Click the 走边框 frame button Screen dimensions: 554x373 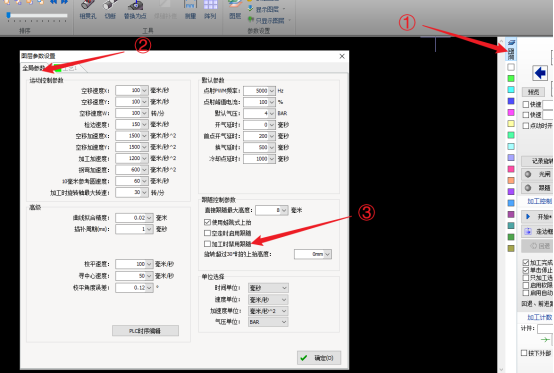[x=537, y=231]
